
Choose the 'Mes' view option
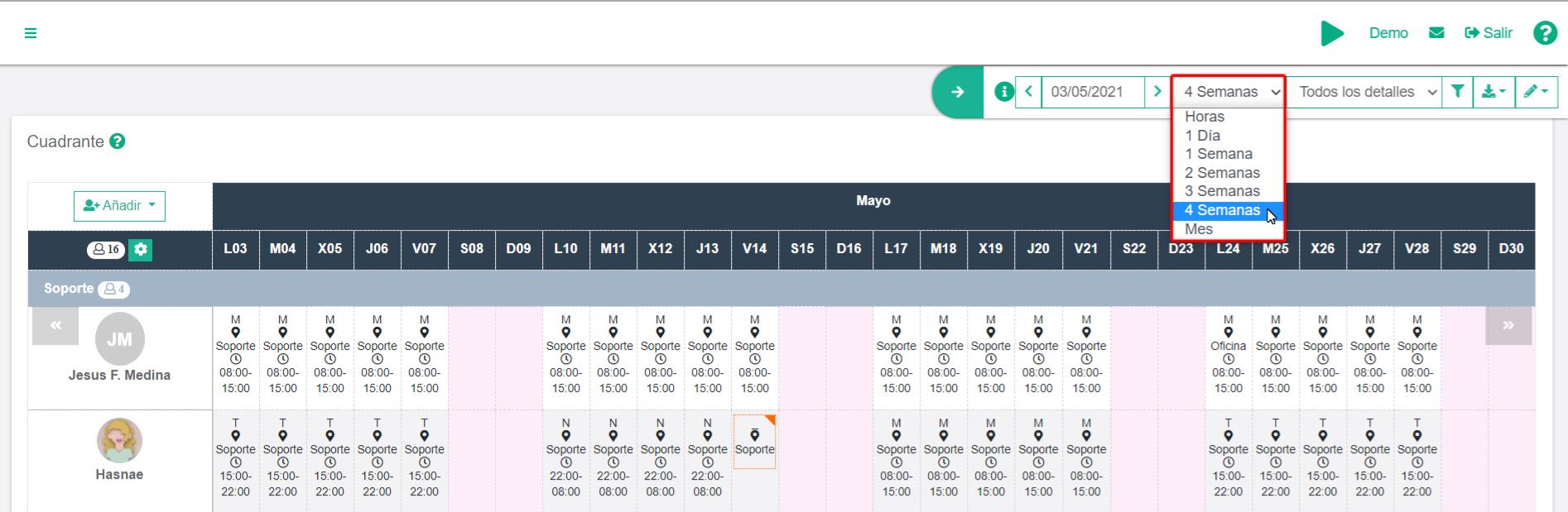point(1198,229)
